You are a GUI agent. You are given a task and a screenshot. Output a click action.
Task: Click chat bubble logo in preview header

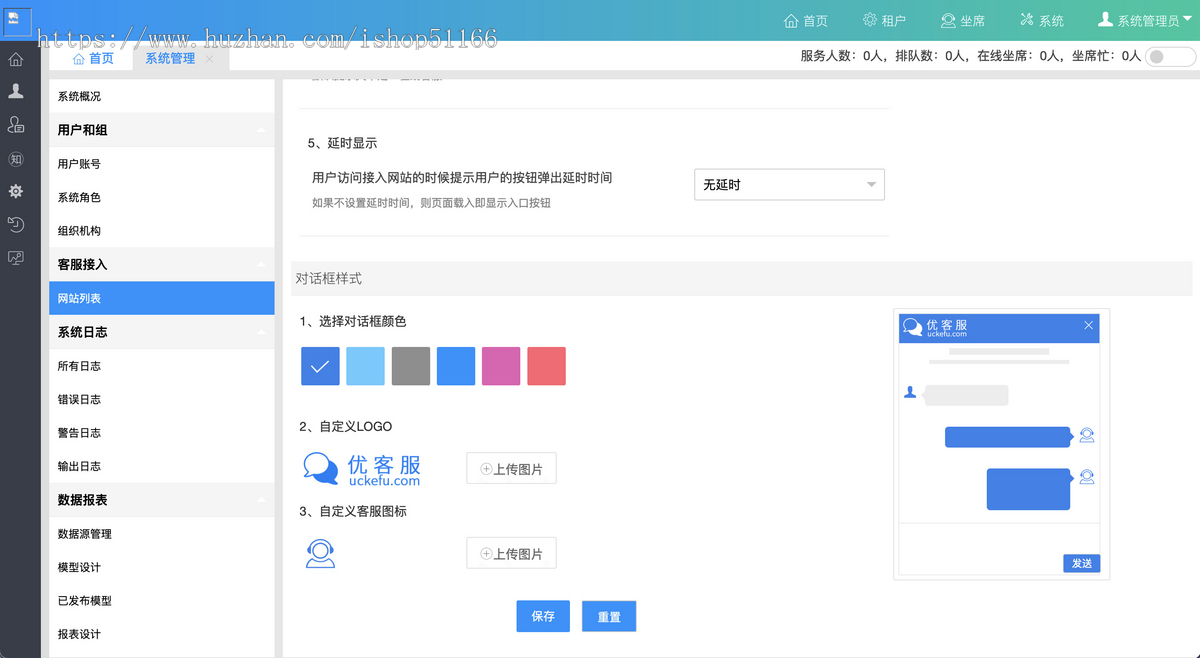tap(912, 327)
